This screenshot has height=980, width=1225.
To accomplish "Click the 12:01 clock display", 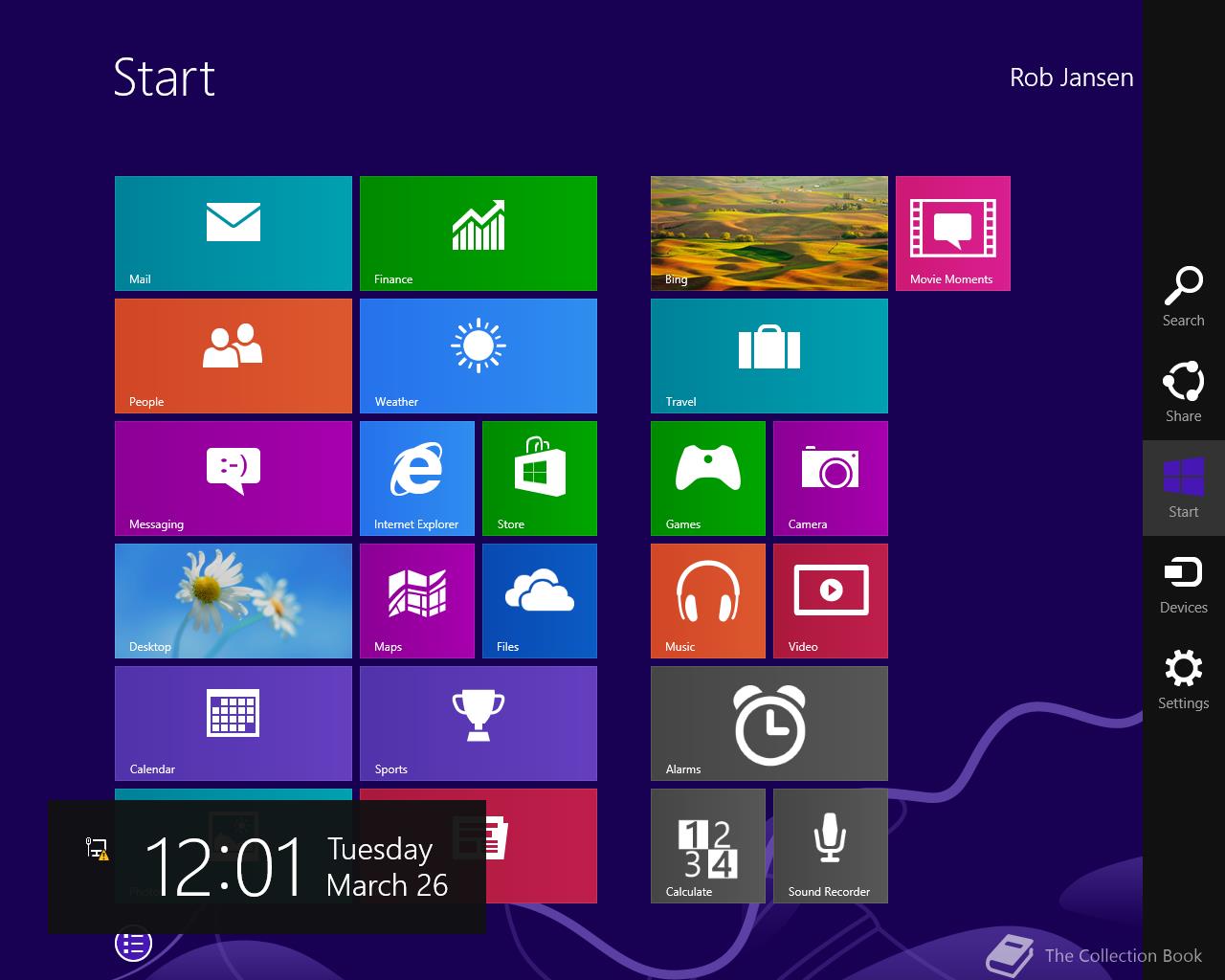I will click(x=224, y=867).
